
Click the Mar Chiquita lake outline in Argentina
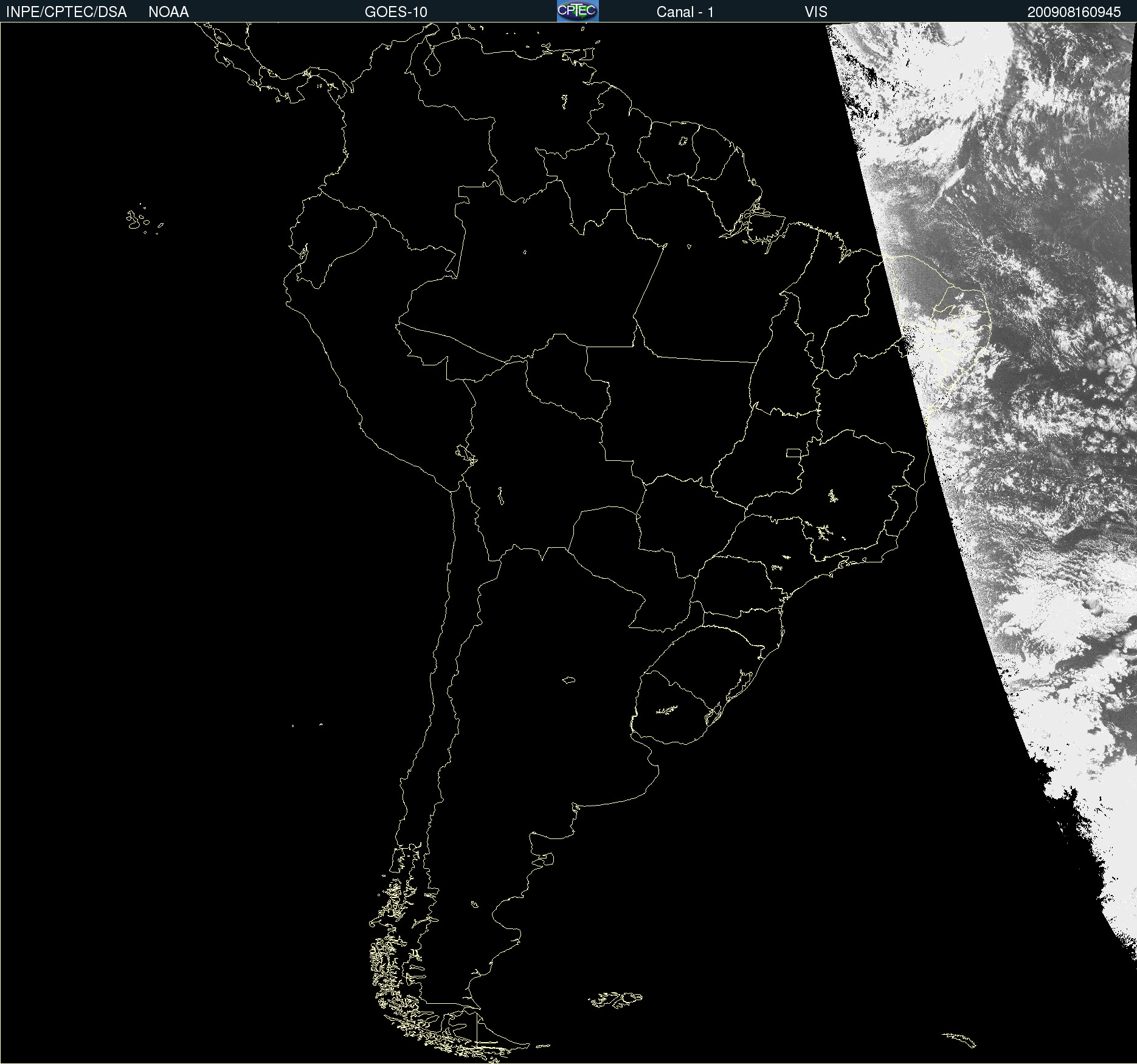pos(568,680)
